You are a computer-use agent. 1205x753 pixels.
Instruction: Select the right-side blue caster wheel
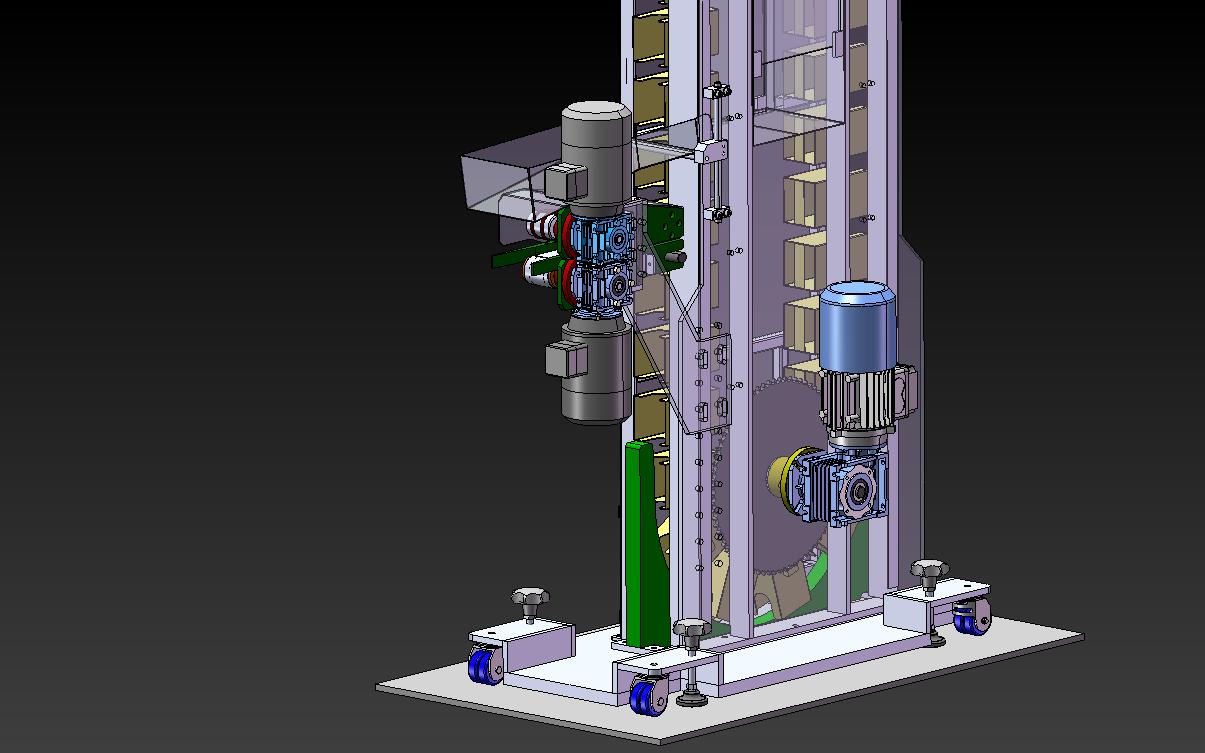click(970, 619)
